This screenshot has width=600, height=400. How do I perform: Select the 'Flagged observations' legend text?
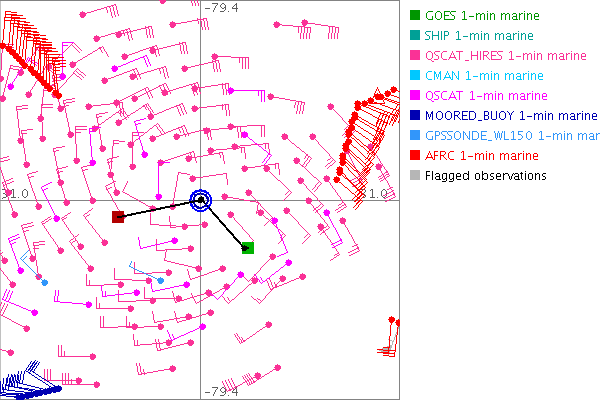(x=485, y=175)
